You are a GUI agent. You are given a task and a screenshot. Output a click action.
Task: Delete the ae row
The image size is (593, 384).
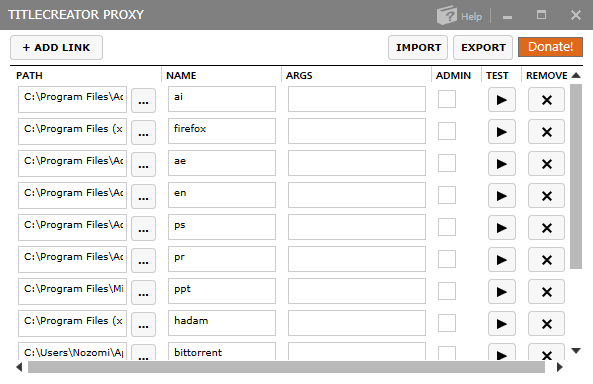click(546, 164)
